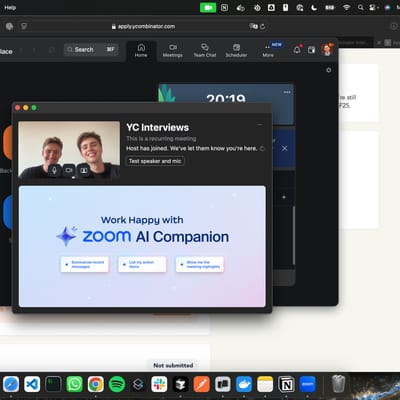Screen dimensions: 400x400
Task: Click the privacy shield icon left of address bar
Action: coord(24,26)
